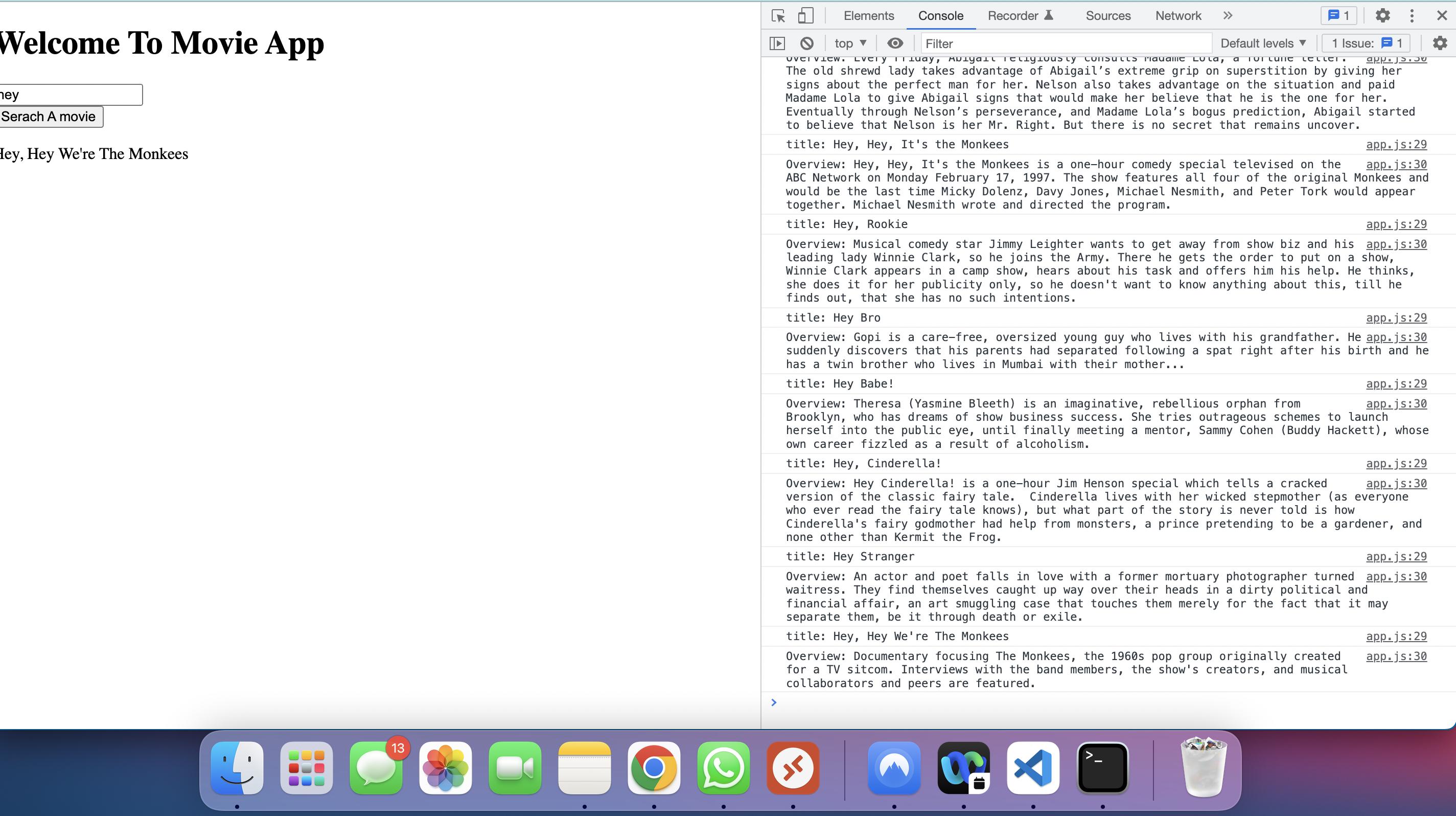Click the console Filter input field
The image size is (1456, 816).
click(x=1066, y=43)
